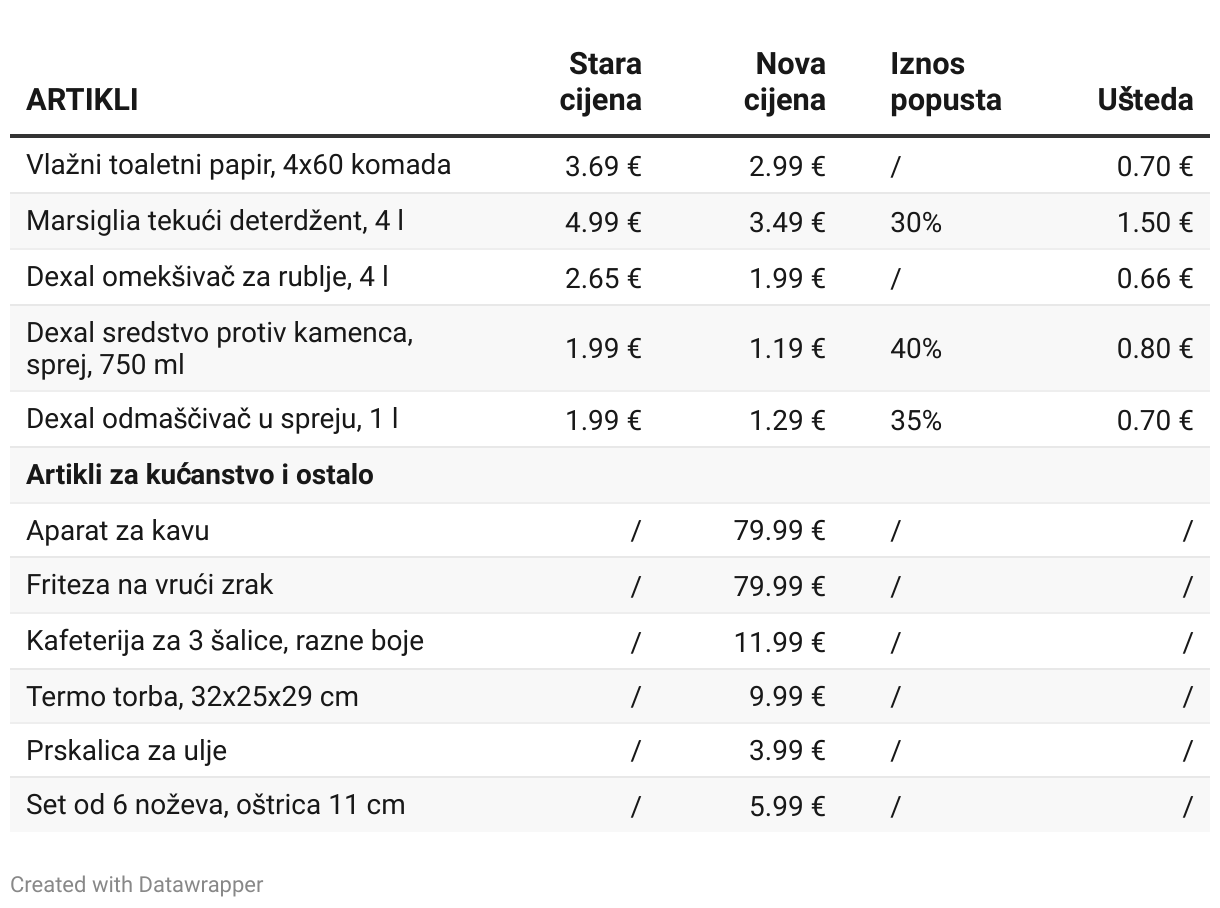Select Dexal odmaščivač u spreju row
1220x908 pixels.
(610, 419)
